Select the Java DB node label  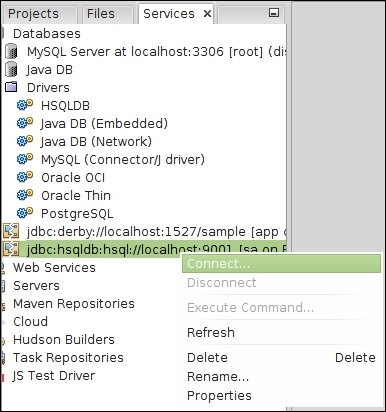49,70
